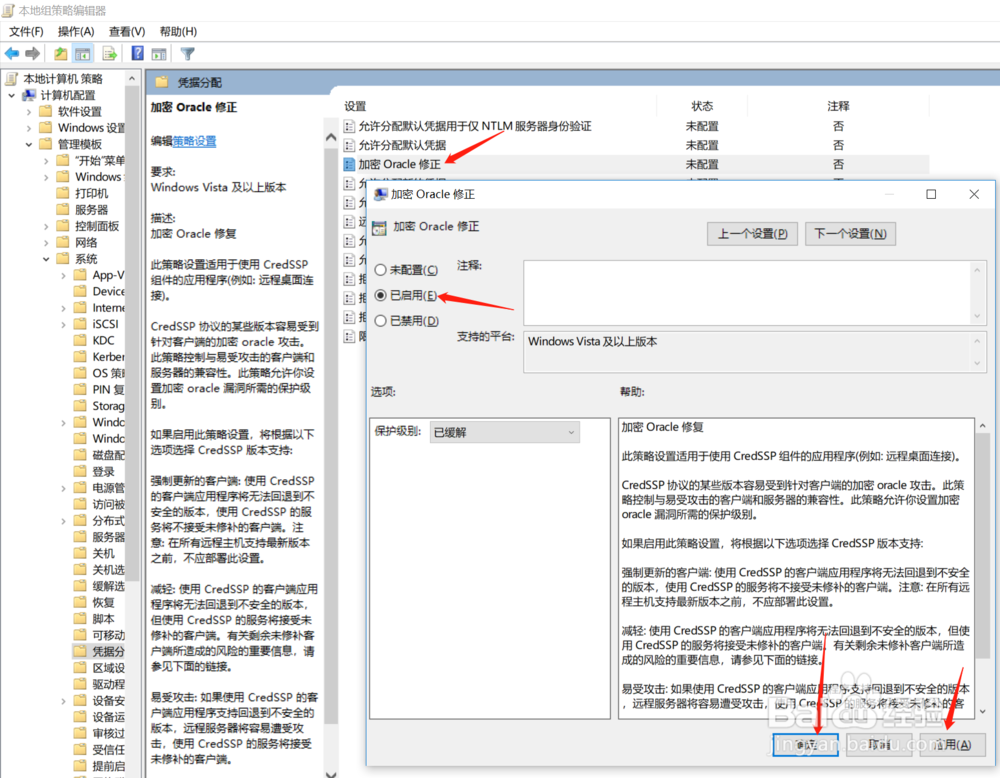Viewport: 1000px width, 778px height.
Task: Click the 凭据分配 header folder icon
Action: click(x=162, y=82)
